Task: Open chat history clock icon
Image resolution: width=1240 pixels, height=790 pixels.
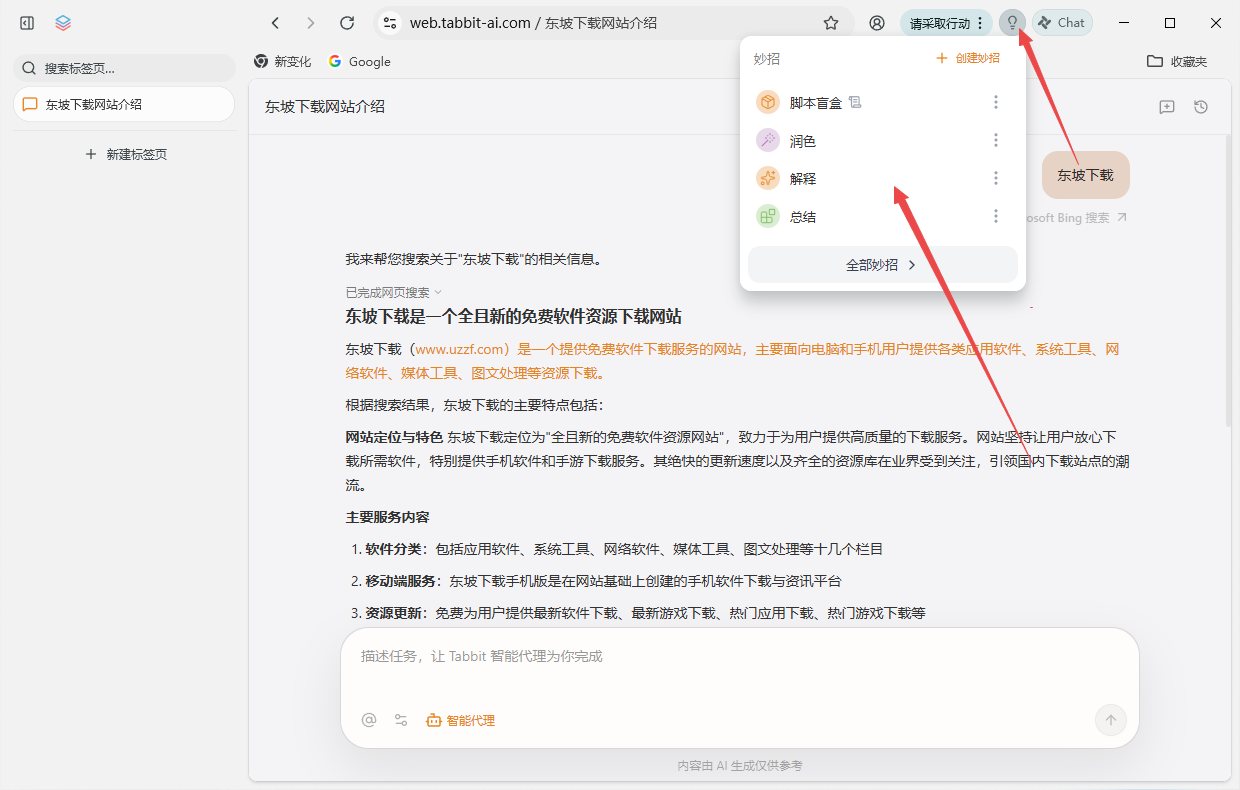Action: 1201,107
